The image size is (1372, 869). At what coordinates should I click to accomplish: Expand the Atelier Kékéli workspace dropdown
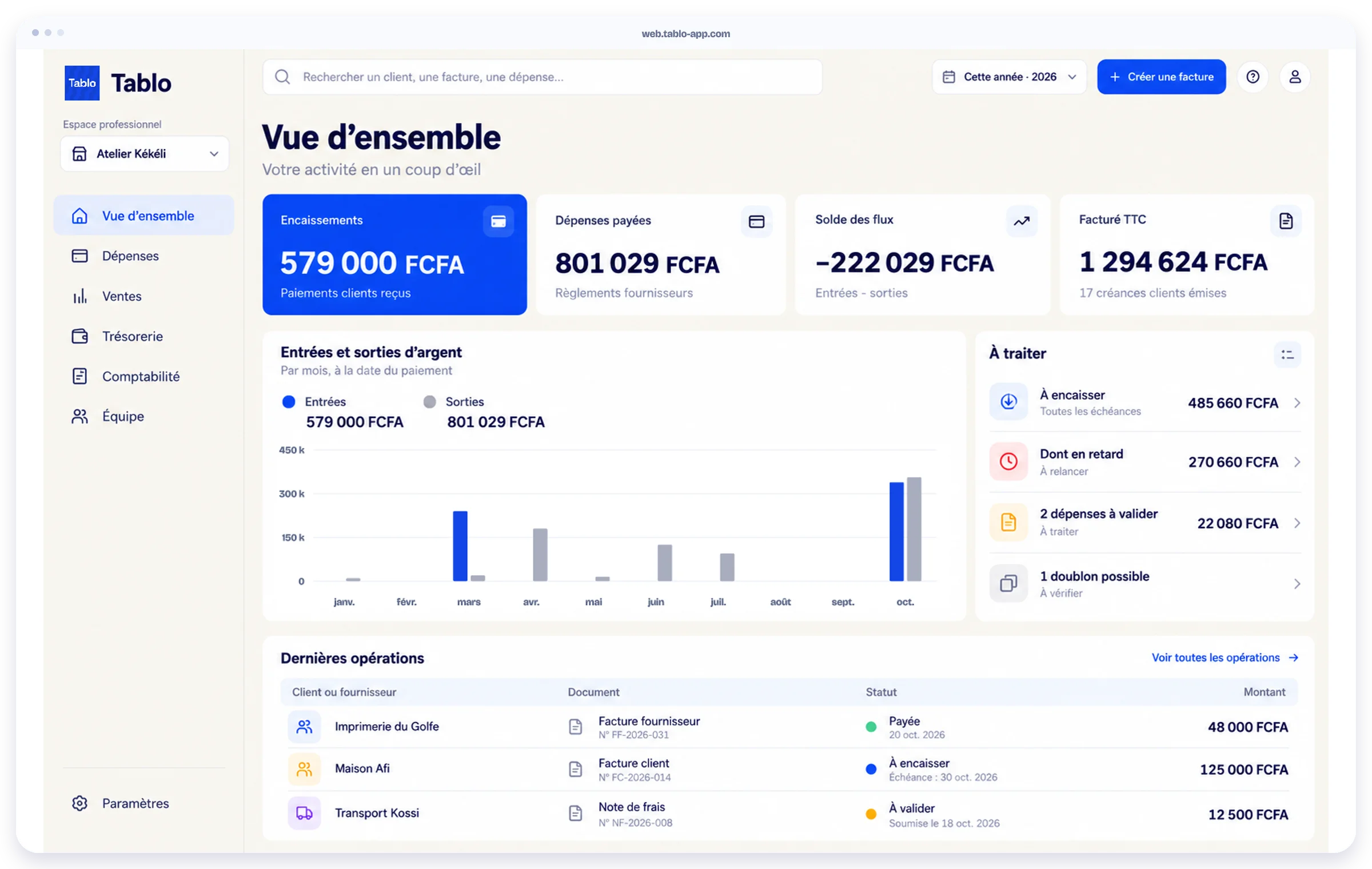point(145,153)
